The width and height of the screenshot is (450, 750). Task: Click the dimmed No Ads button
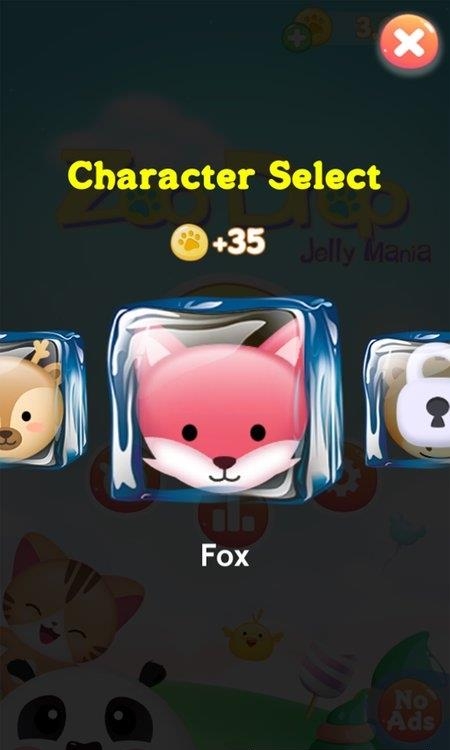point(409,710)
